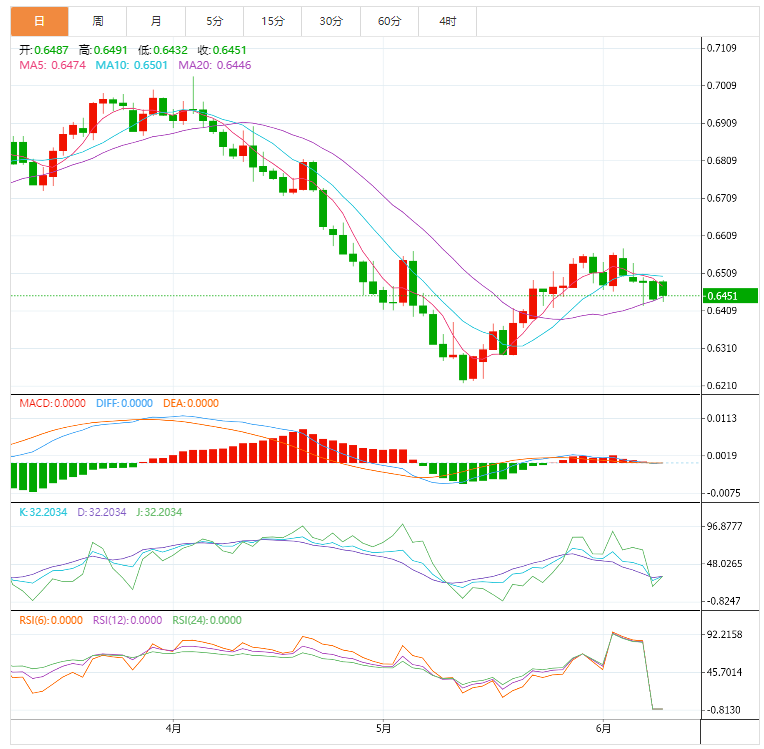Open the 5分 timeframe tab

tap(214, 21)
